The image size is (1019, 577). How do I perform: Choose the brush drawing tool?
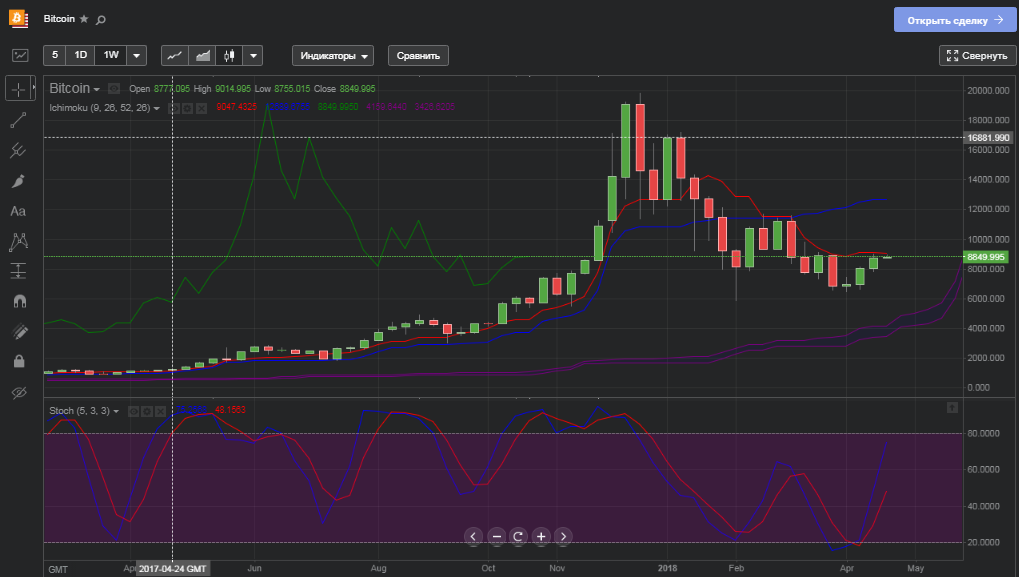click(18, 181)
